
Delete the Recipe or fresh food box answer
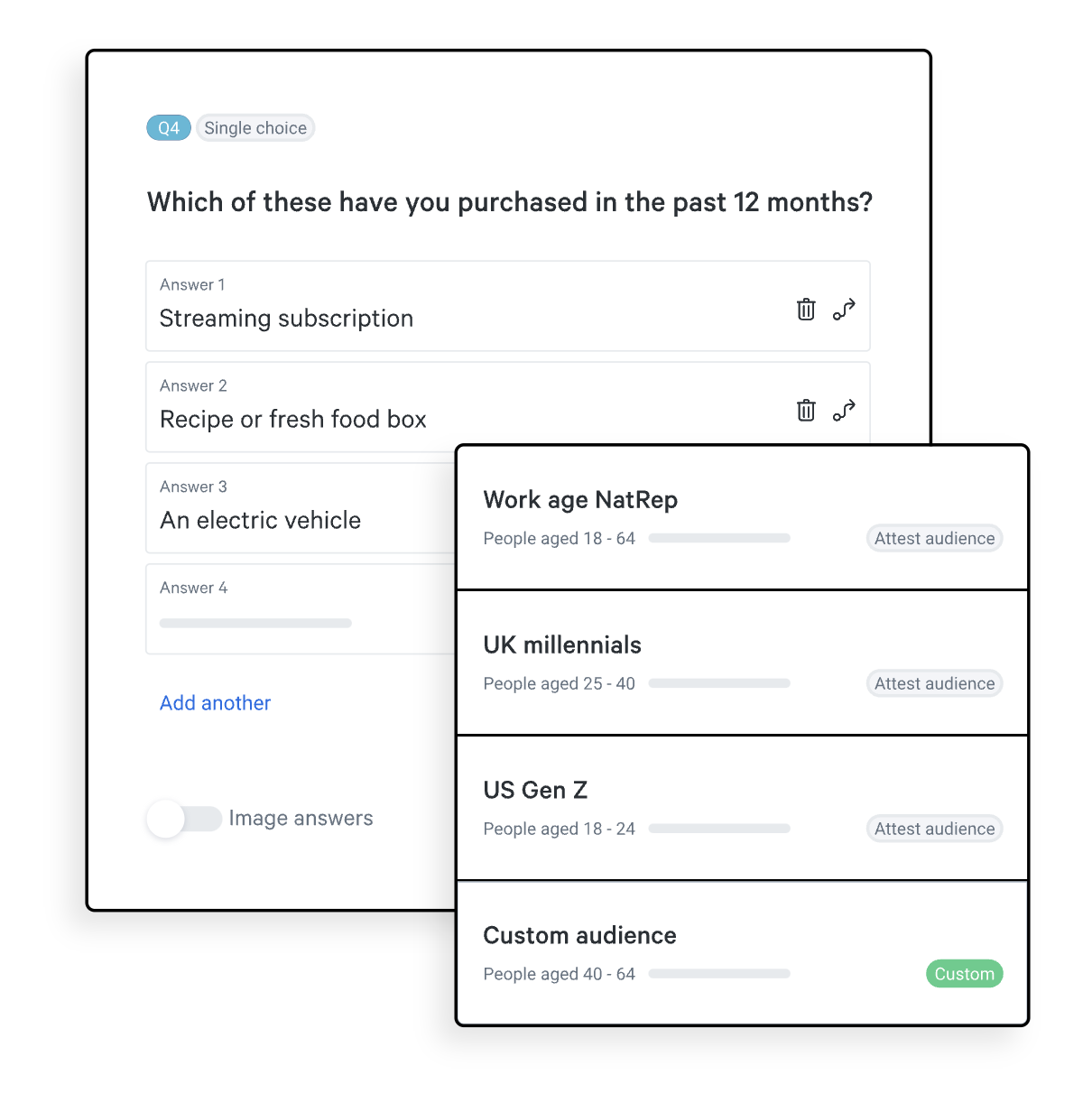(806, 411)
